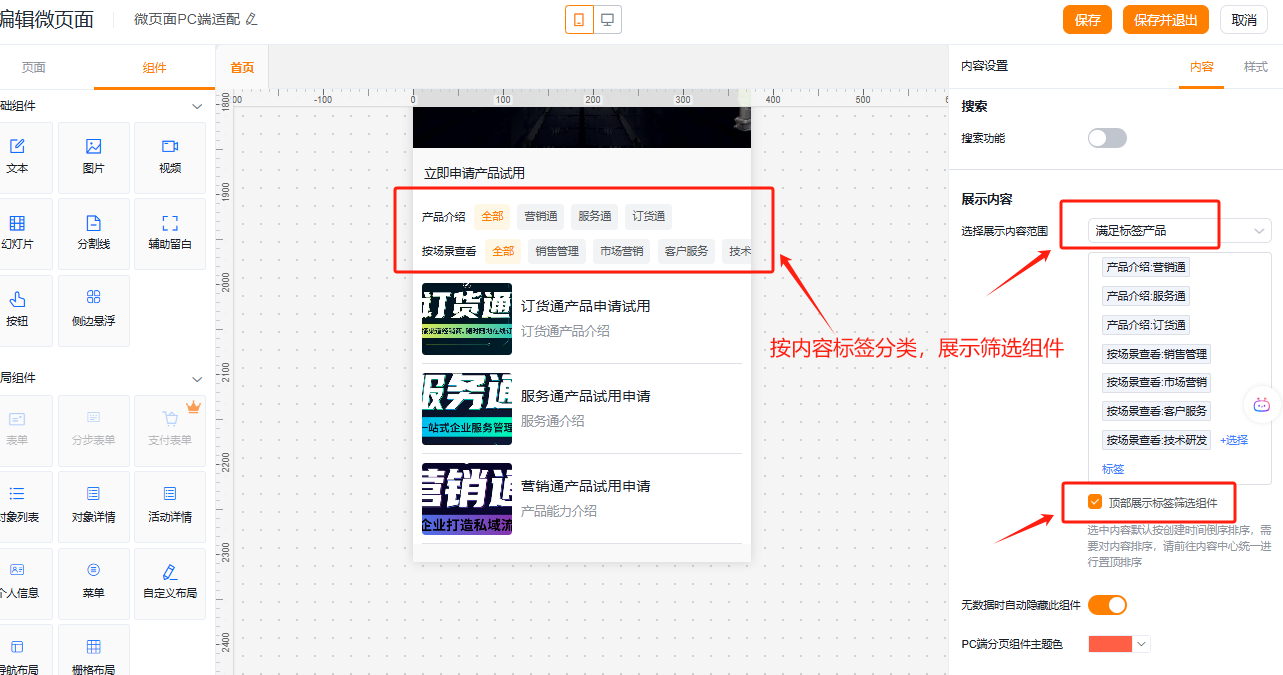The height and width of the screenshot is (675, 1283).
Task: Add the 支付表单 payment form component
Action: pos(170,430)
